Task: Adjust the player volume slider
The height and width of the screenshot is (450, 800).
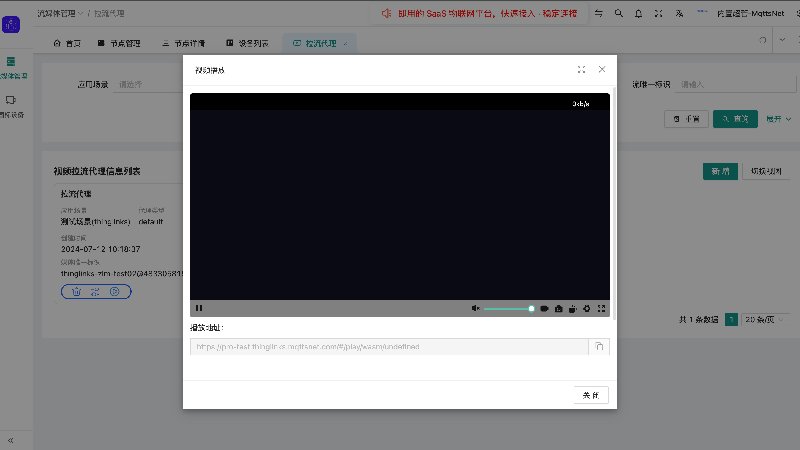Action: coord(509,309)
